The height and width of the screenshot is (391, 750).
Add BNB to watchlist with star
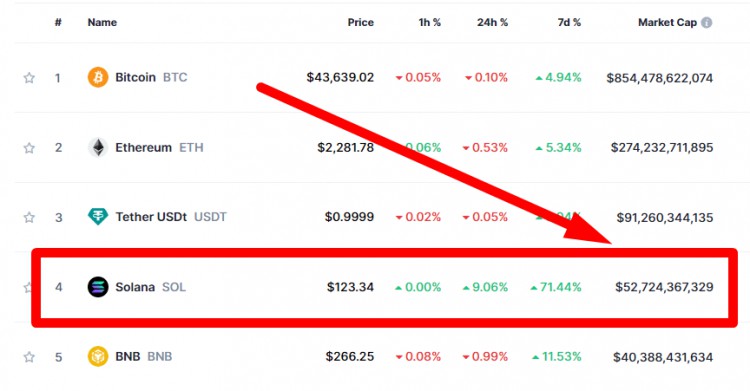tap(29, 357)
